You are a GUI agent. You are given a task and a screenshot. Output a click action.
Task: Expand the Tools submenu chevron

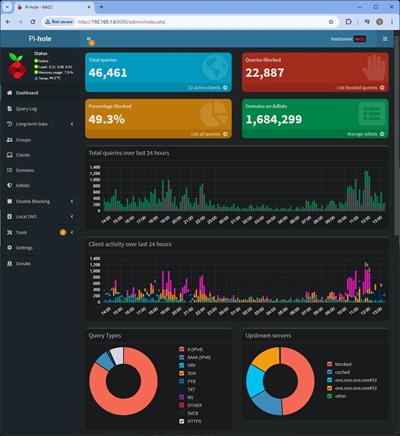pyautogui.click(x=72, y=232)
